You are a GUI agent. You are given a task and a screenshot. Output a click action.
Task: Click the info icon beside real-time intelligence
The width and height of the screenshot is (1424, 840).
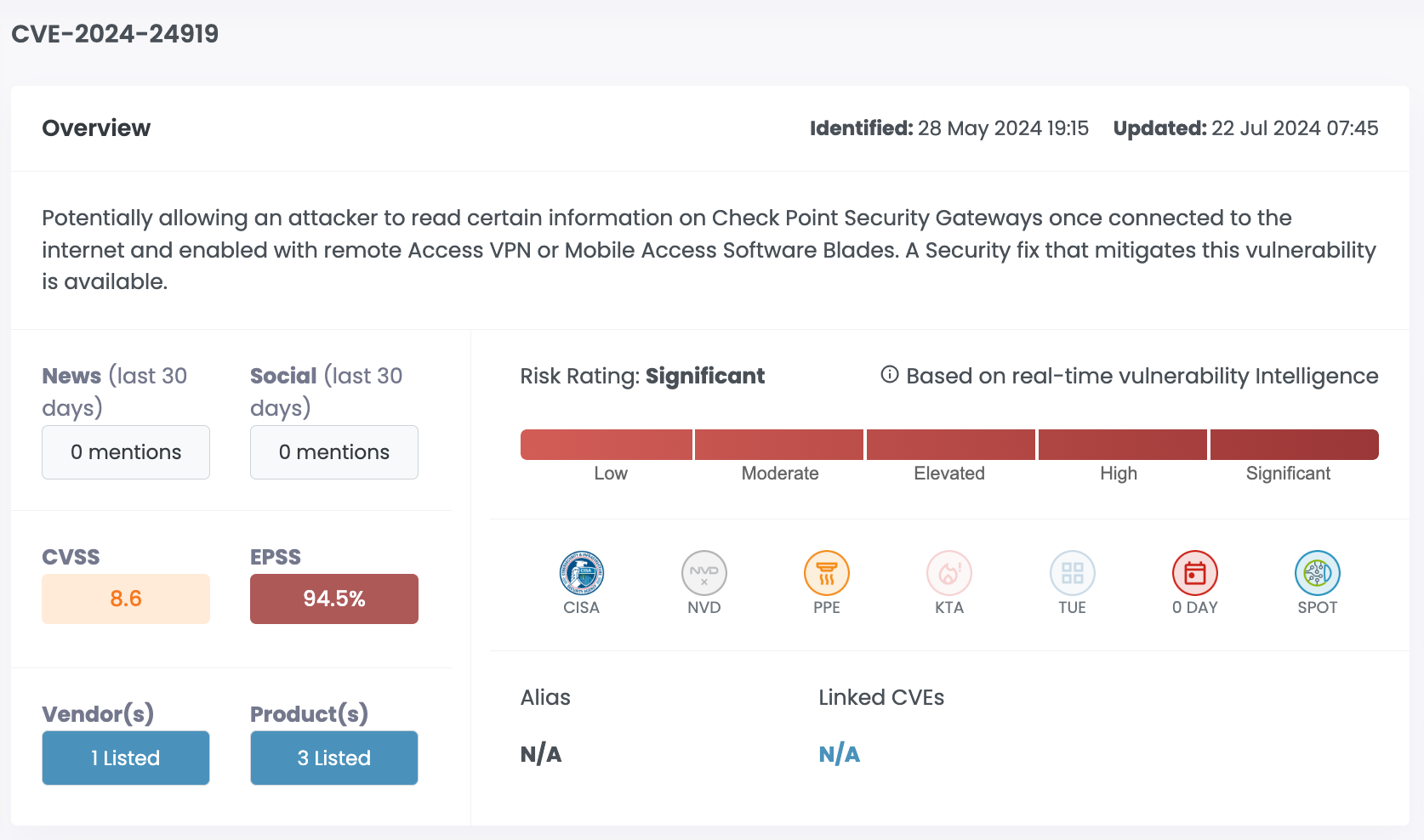[x=890, y=375]
